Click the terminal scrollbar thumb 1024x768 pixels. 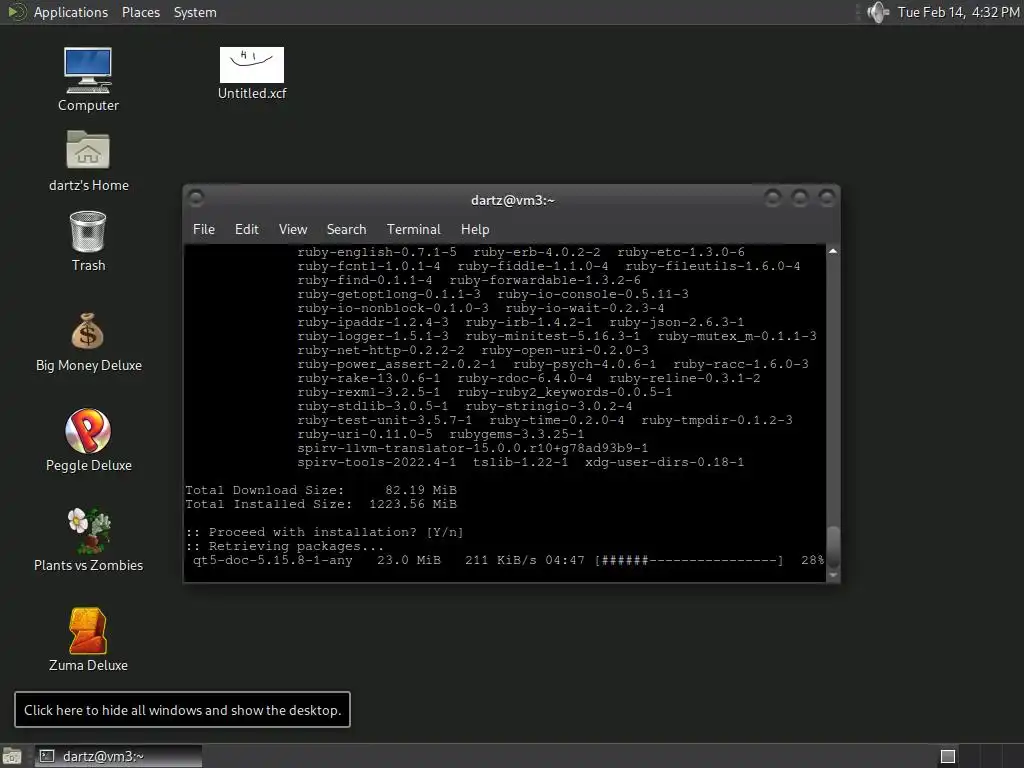tap(833, 547)
